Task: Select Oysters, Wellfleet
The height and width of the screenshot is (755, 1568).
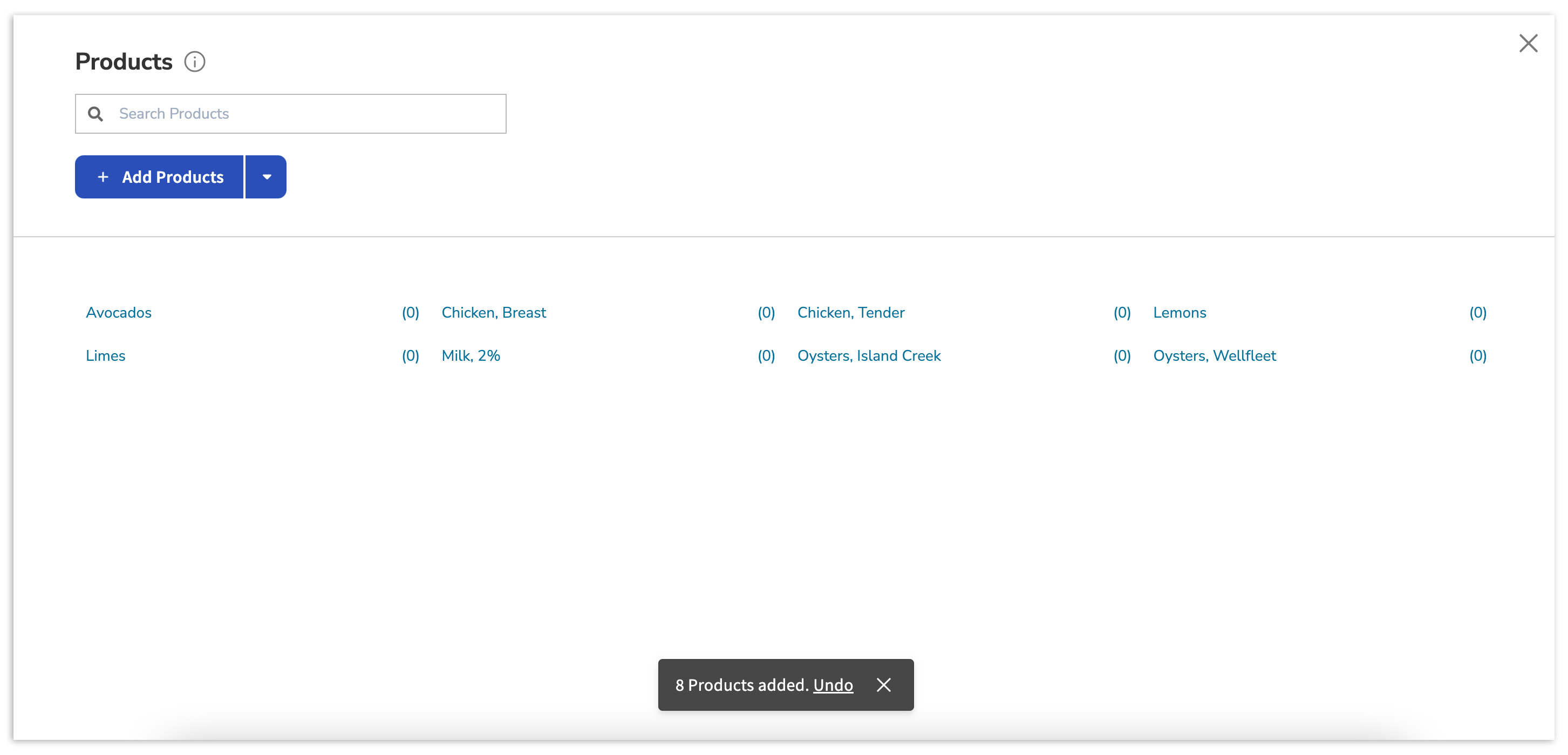Action: point(1215,356)
